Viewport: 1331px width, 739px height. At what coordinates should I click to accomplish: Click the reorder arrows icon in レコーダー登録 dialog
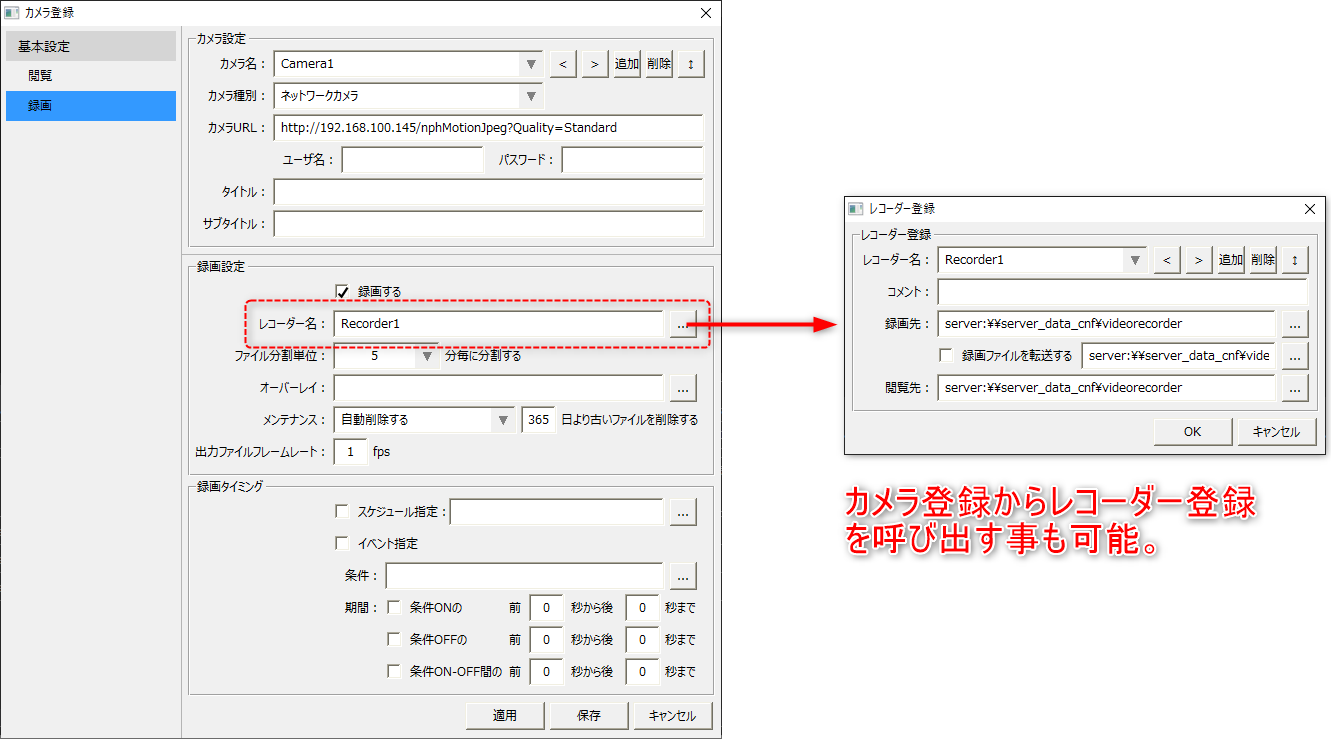(x=1294, y=259)
